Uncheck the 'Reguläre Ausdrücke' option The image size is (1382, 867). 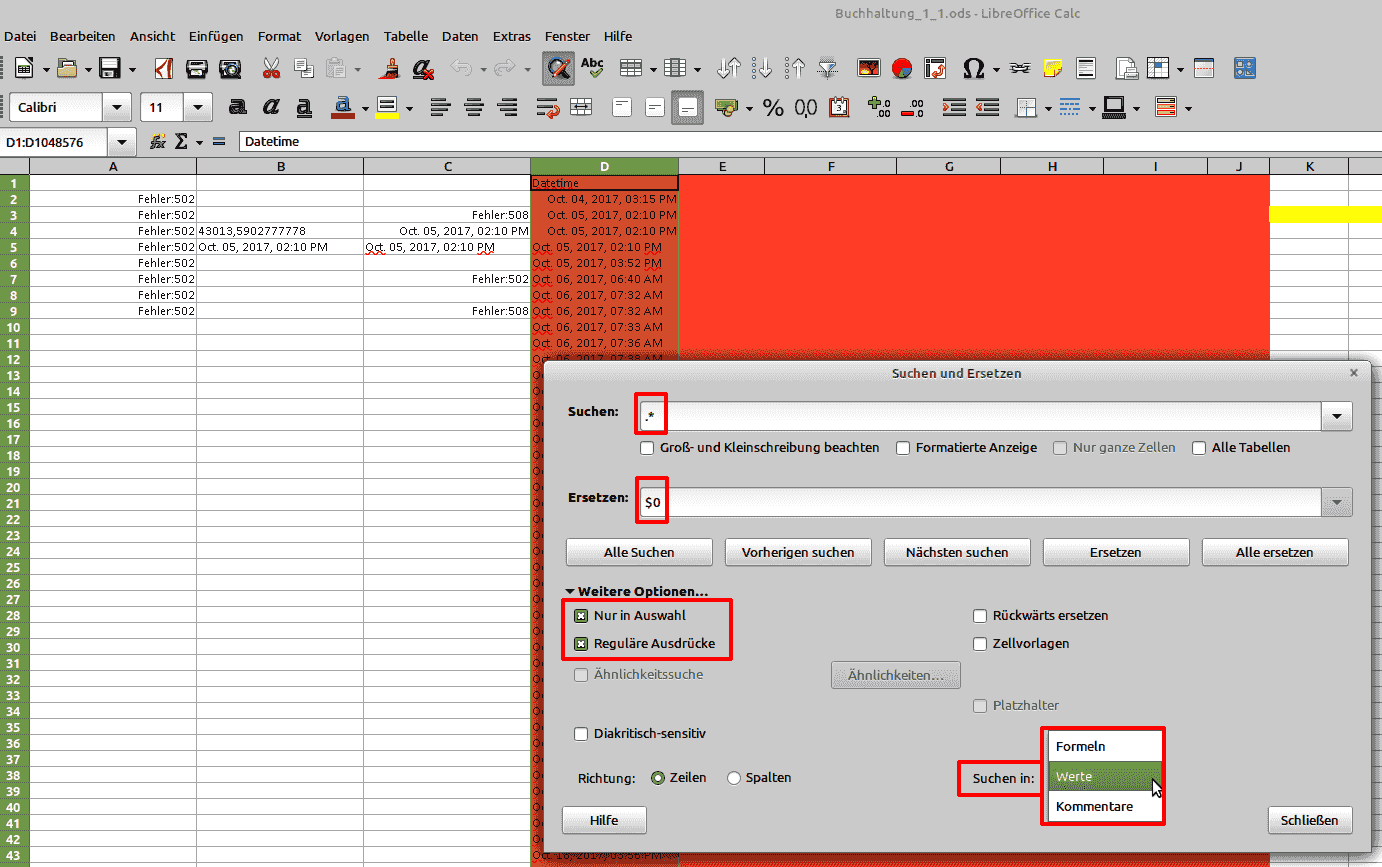(x=581, y=644)
